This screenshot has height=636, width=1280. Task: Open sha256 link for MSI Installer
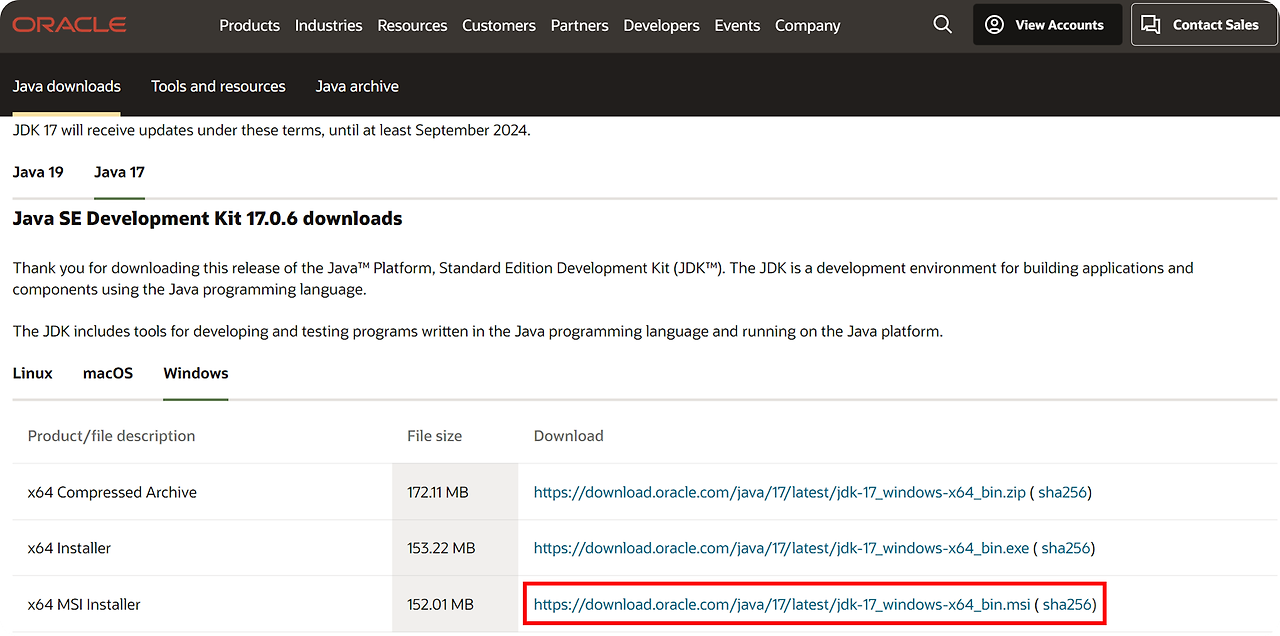(x=1067, y=604)
